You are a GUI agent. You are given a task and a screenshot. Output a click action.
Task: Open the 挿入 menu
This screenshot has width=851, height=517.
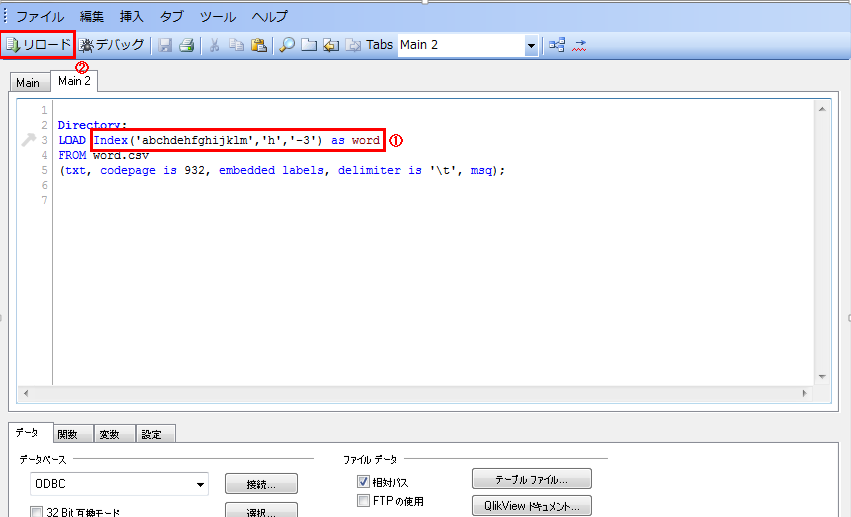pos(132,17)
